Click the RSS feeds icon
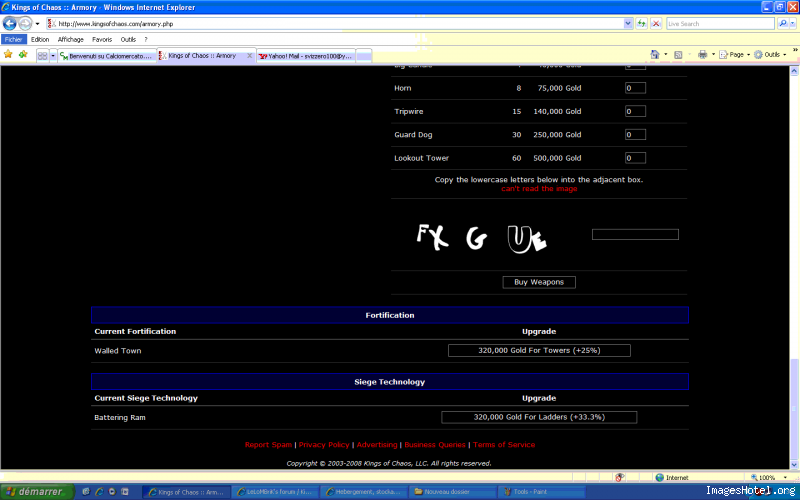This screenshot has width=800, height=500. (678, 55)
